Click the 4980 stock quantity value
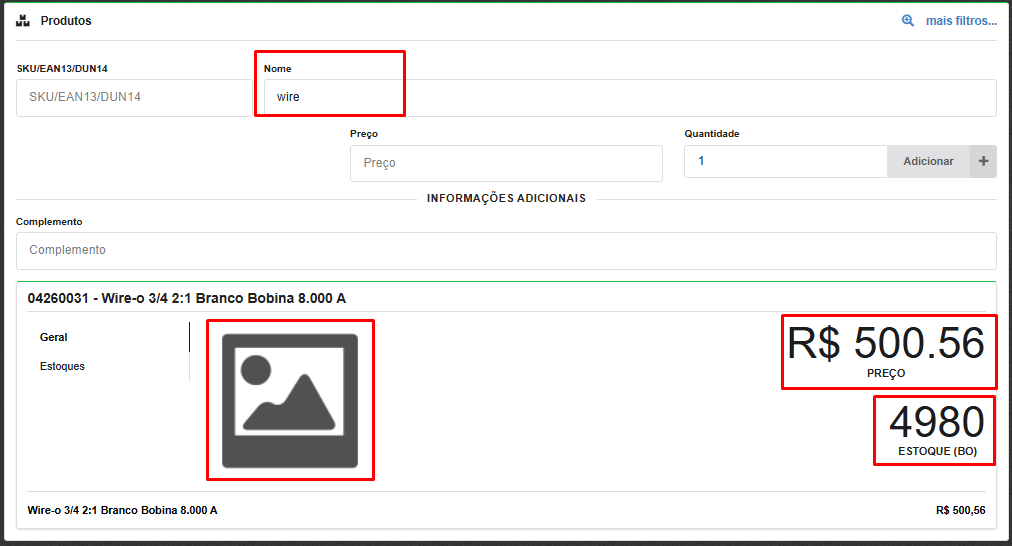Image resolution: width=1012 pixels, height=546 pixels. (936, 423)
